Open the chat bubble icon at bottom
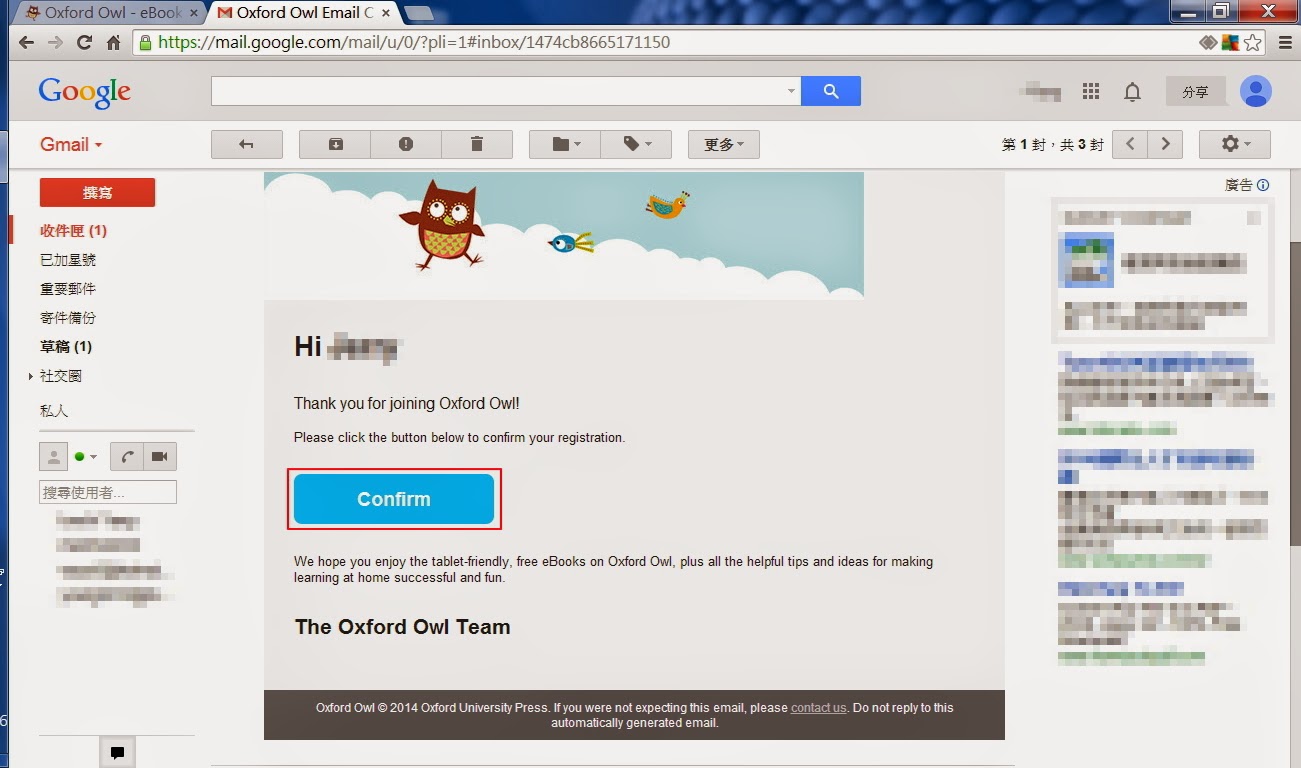The height and width of the screenshot is (768, 1301). click(118, 752)
